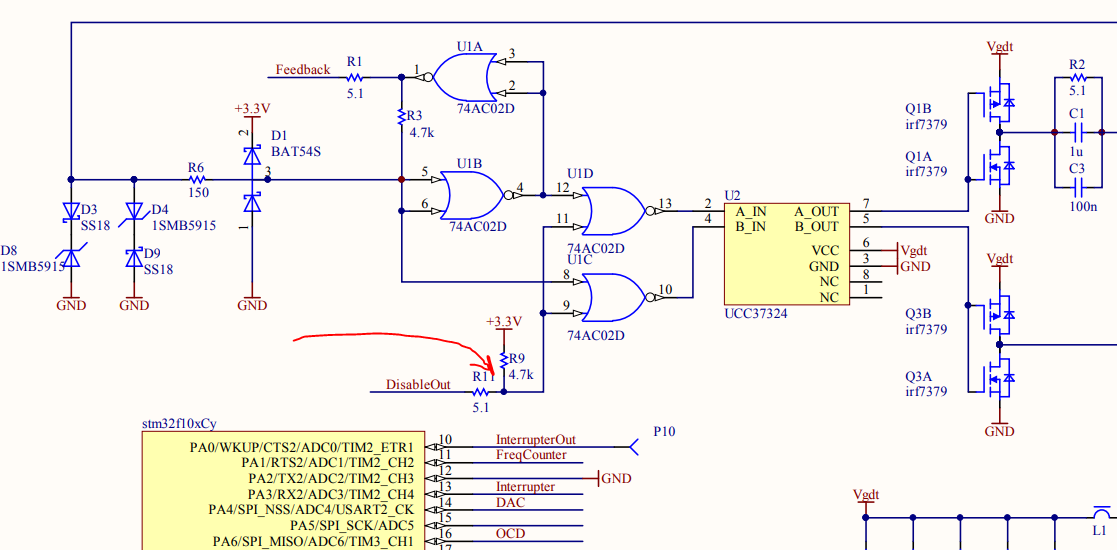Image resolution: width=1117 pixels, height=550 pixels.
Task: Click the InterrupterOut net label
Action: [535, 440]
